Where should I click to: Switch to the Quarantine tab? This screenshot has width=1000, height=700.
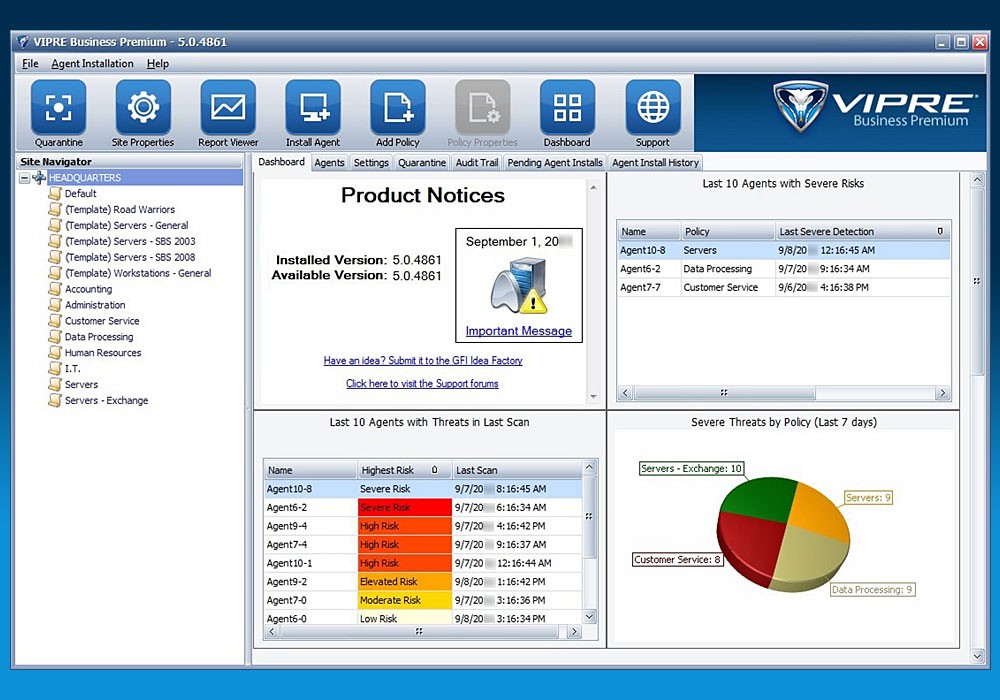coord(422,163)
